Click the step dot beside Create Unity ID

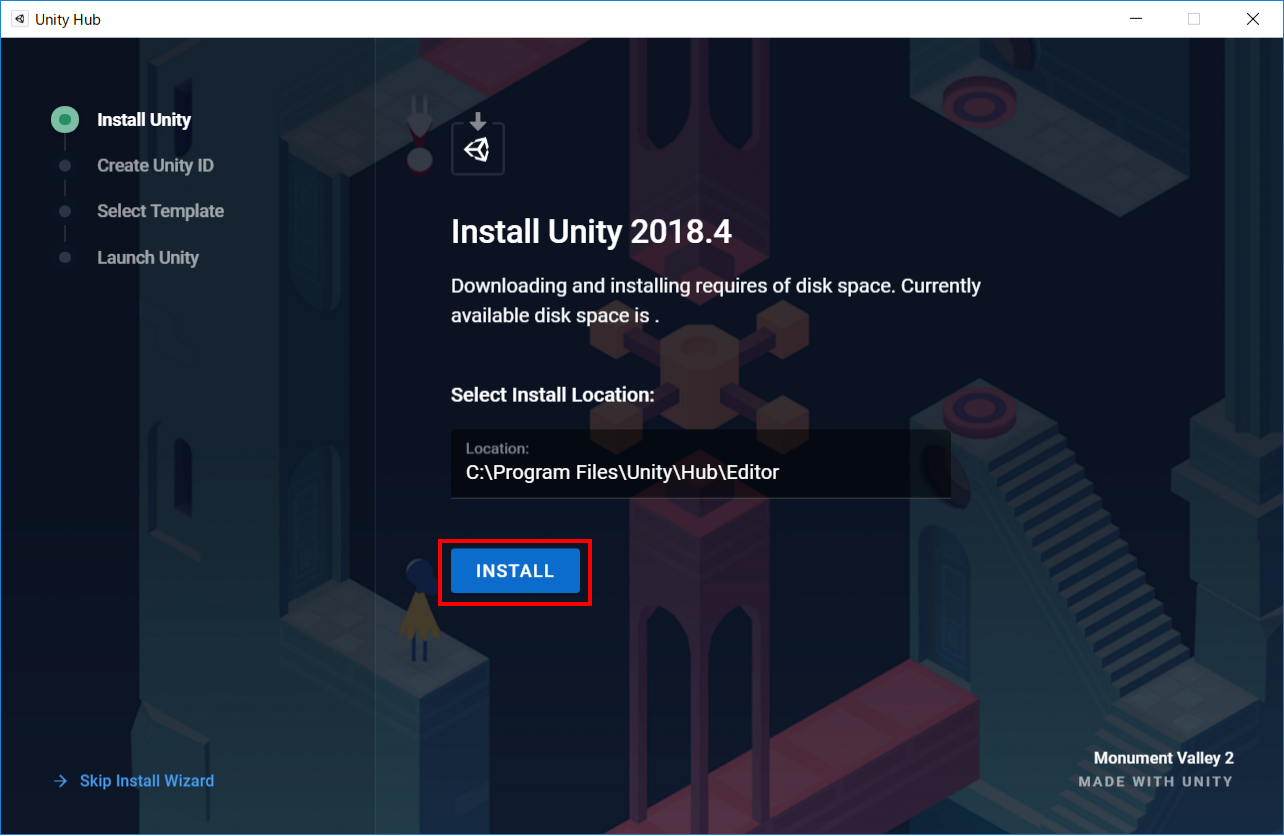click(65, 166)
